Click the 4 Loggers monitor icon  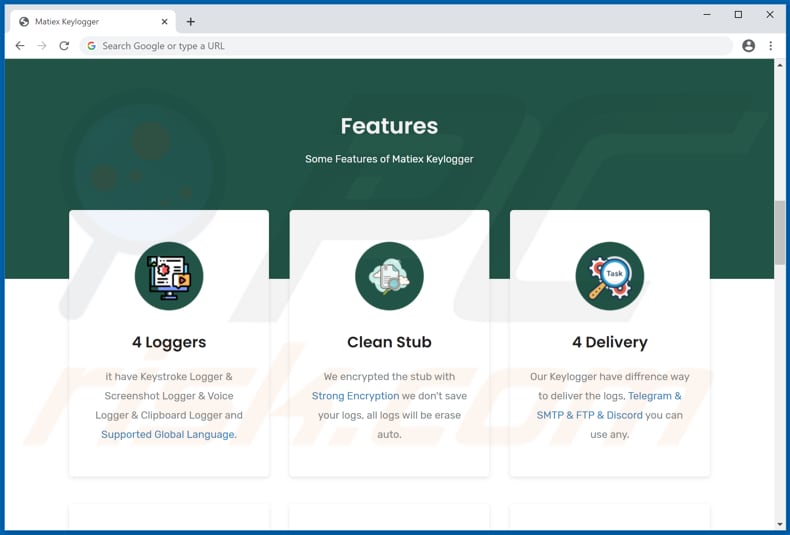(x=169, y=276)
